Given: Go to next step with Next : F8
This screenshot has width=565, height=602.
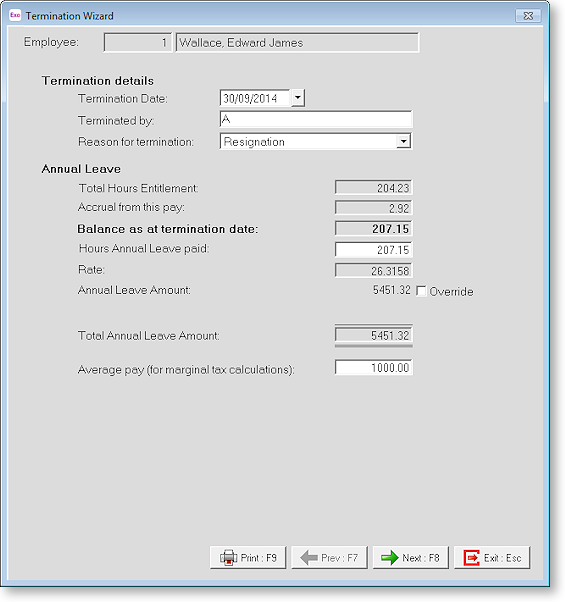Looking at the screenshot, I should pos(410,557).
